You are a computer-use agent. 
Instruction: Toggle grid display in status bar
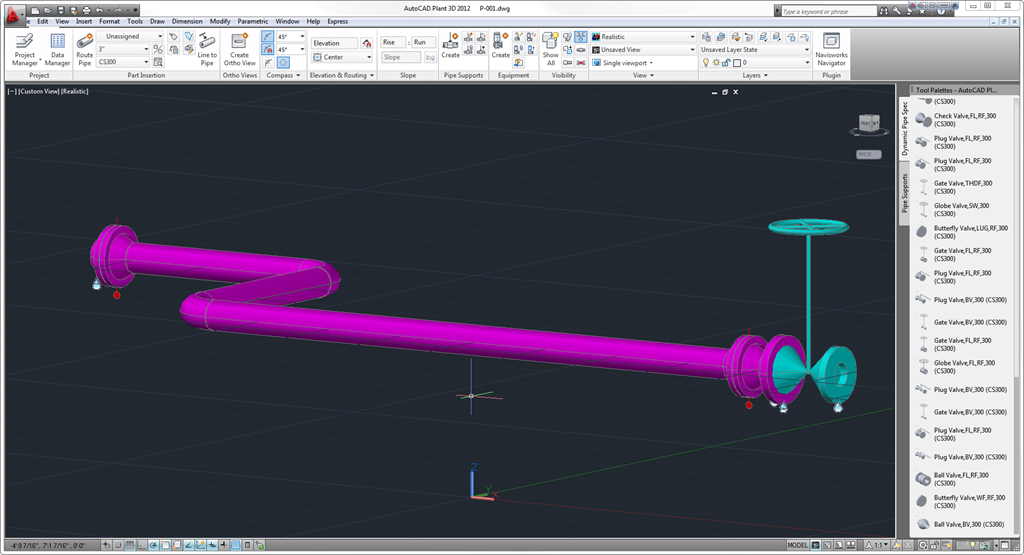[130, 545]
